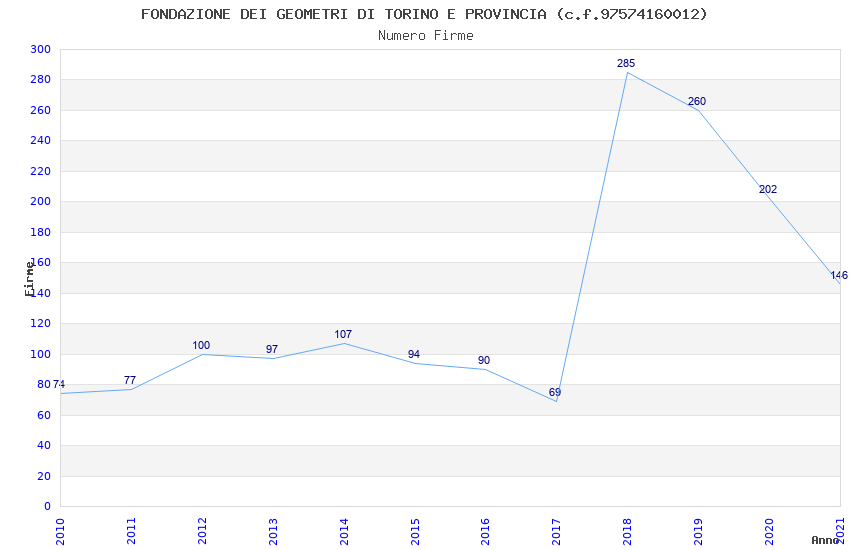
Task: Click the data label 107 for 2014
Action: tap(343, 334)
